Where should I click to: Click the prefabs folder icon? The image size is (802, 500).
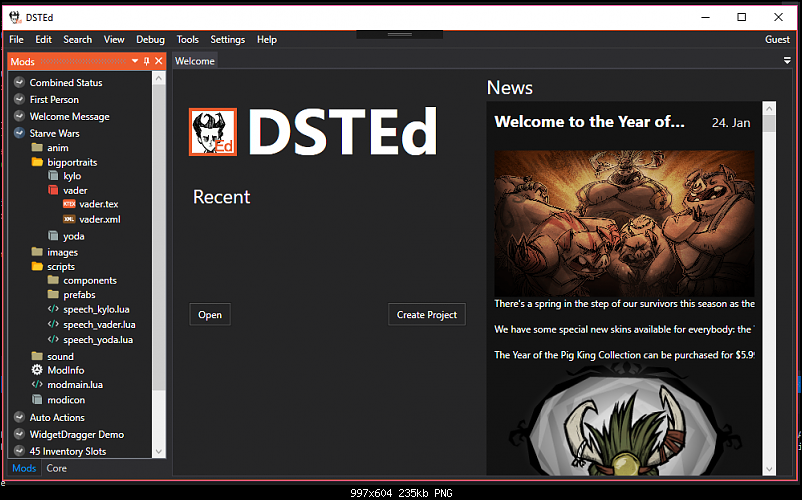point(53,294)
